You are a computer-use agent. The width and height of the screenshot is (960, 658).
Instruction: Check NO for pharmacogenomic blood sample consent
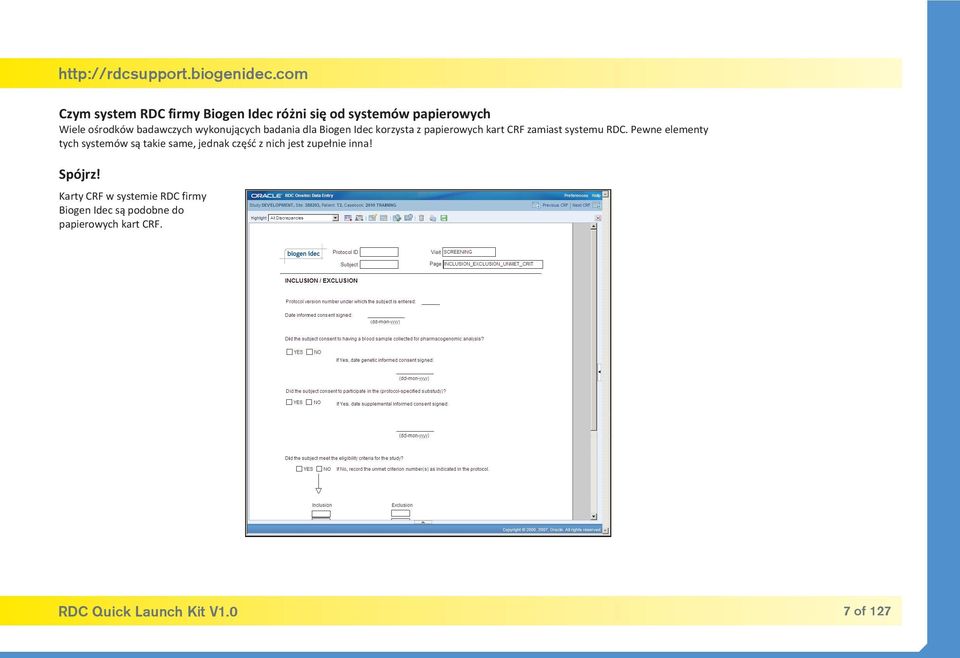[x=309, y=352]
